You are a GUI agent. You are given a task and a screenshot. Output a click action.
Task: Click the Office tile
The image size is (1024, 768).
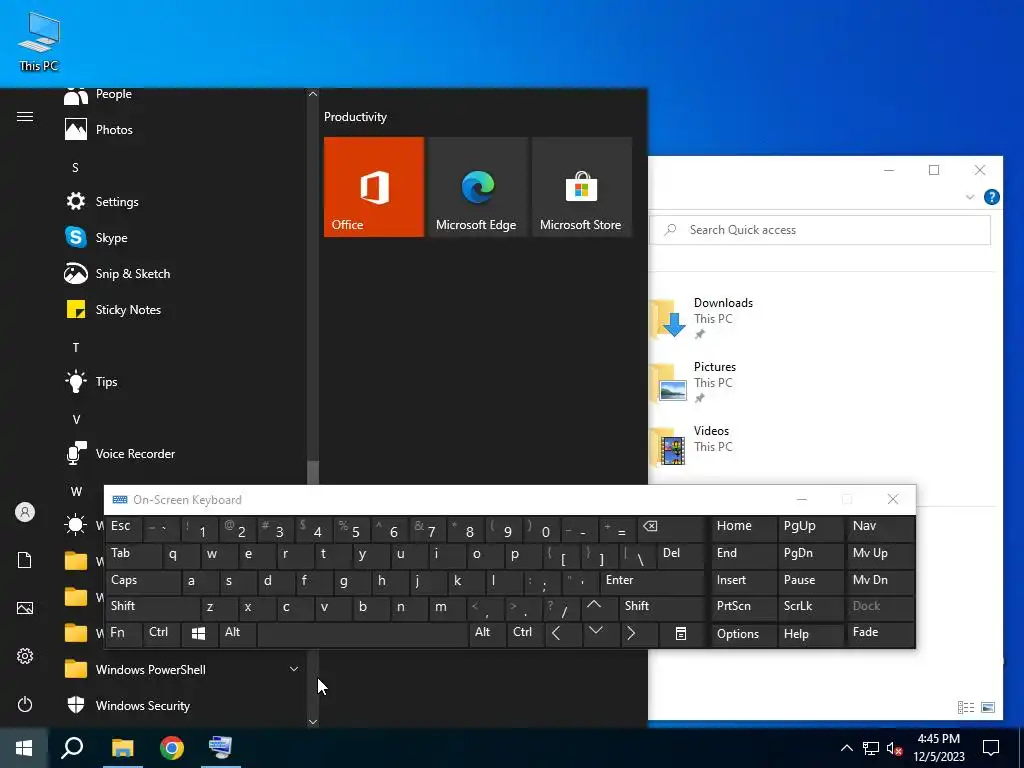pos(374,187)
